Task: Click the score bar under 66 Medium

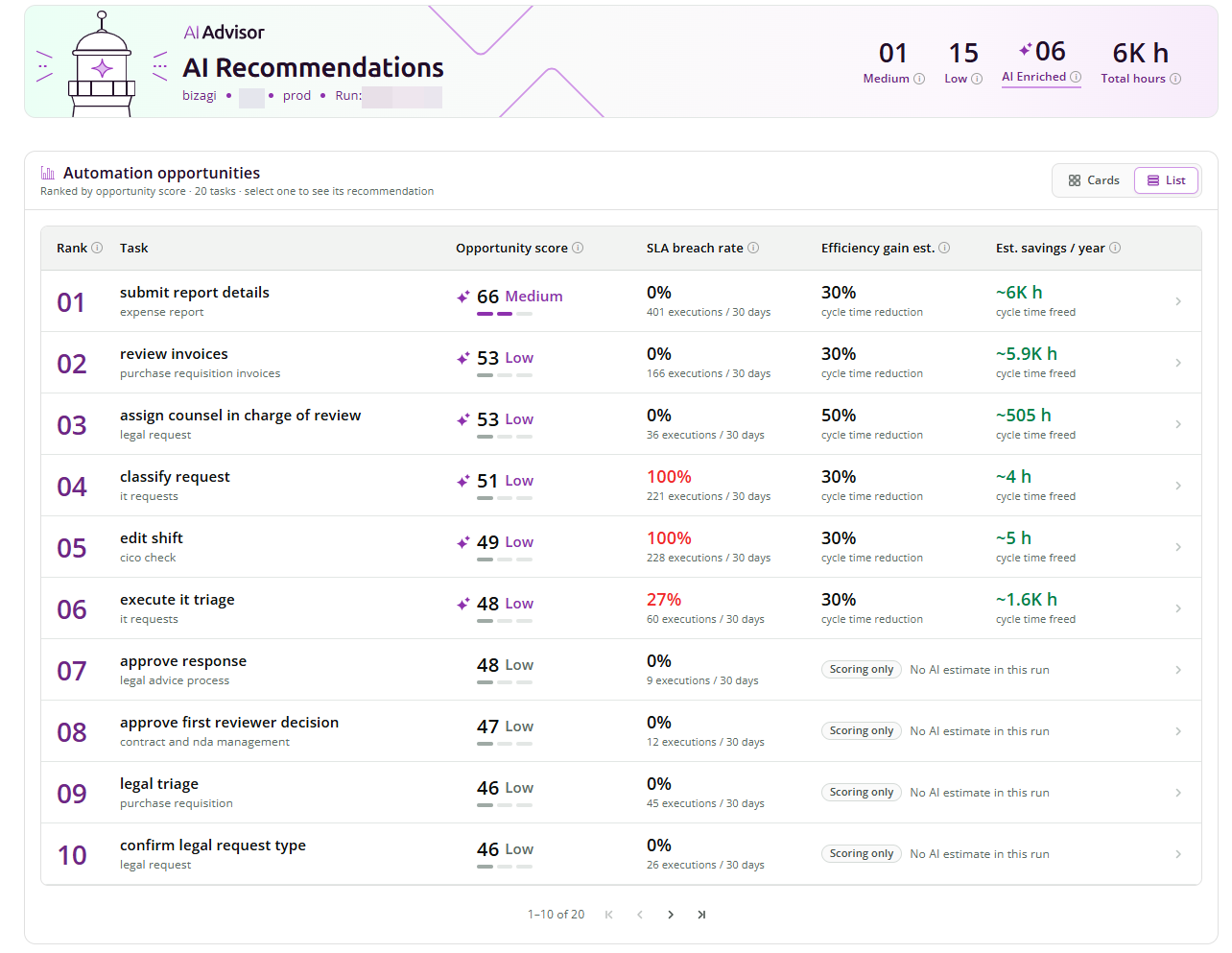Action: [505, 314]
